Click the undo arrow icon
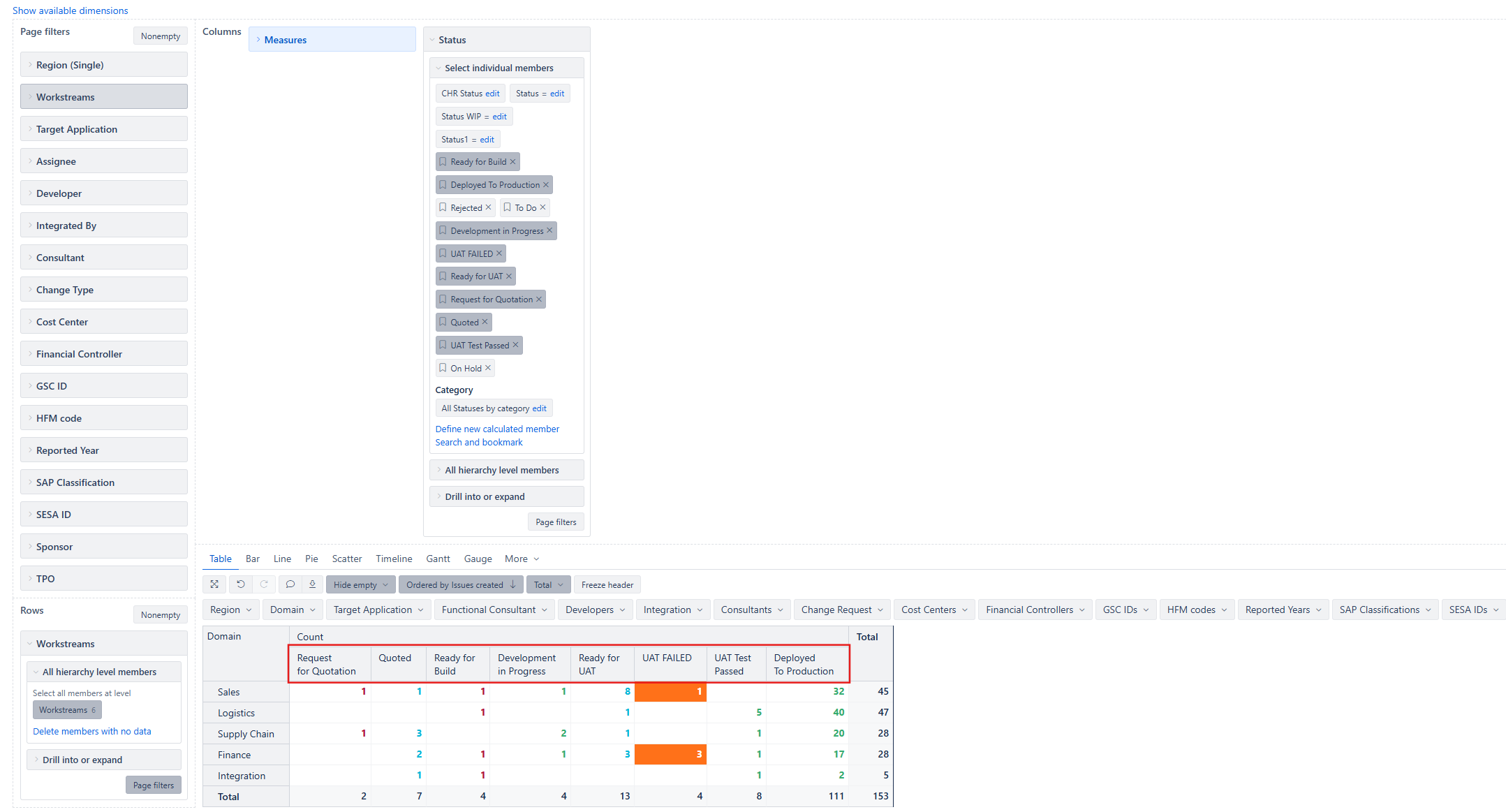The image size is (1506, 812). [241, 584]
